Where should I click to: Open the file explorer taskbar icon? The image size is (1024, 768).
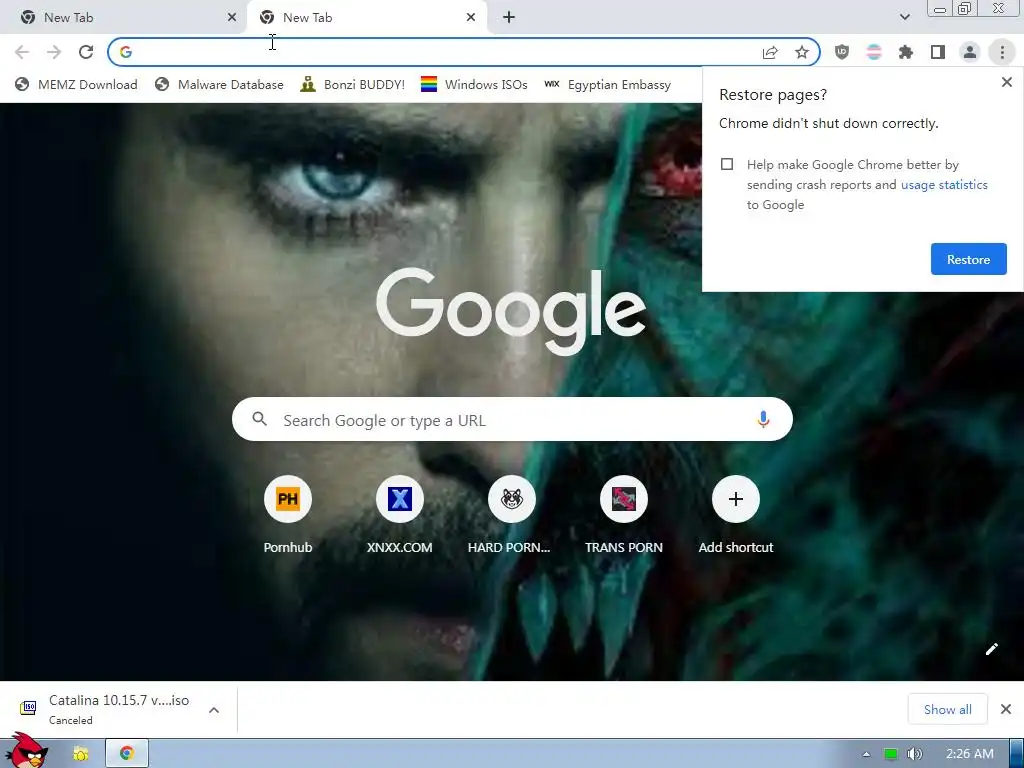point(80,754)
